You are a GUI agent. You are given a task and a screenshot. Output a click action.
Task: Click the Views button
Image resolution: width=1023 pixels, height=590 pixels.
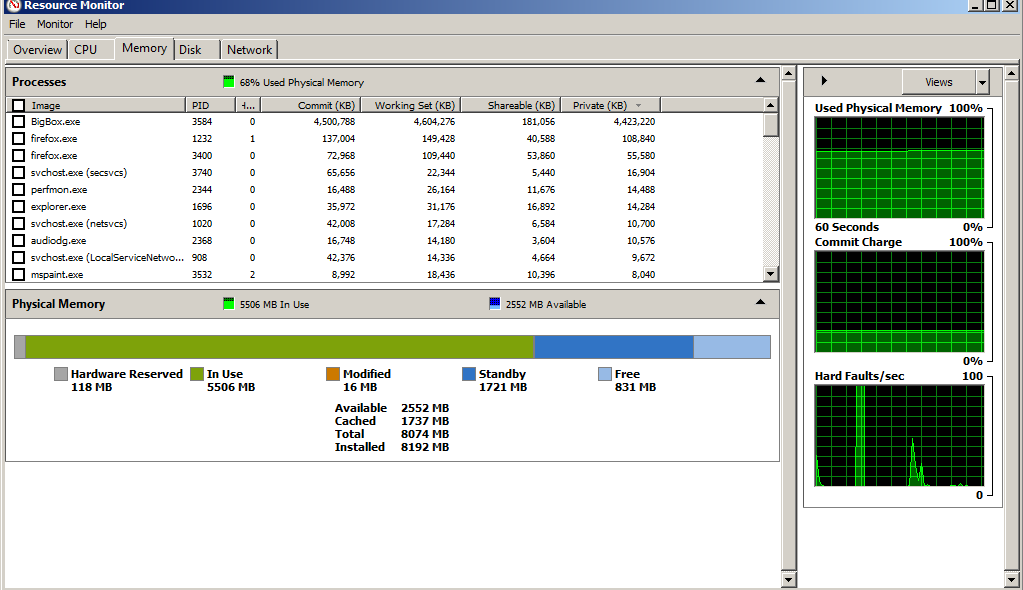(938, 82)
